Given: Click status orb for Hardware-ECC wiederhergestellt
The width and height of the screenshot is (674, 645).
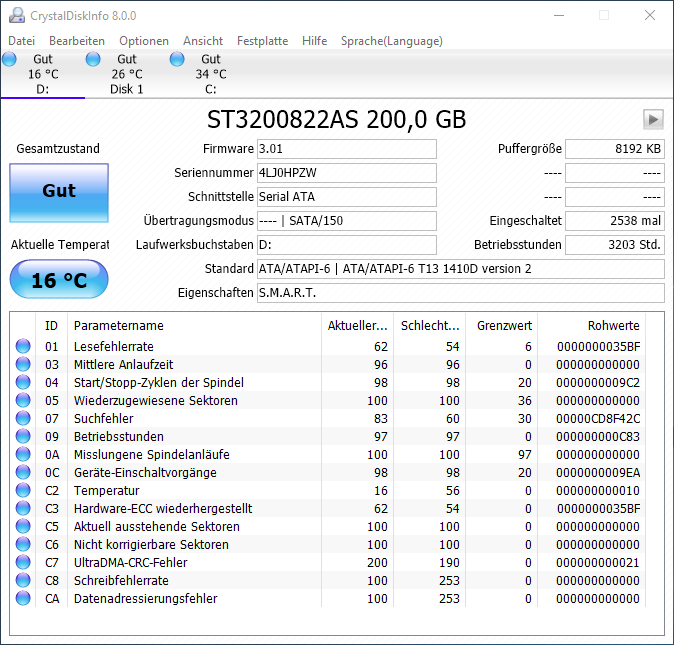Looking at the screenshot, I should click(x=23, y=508).
